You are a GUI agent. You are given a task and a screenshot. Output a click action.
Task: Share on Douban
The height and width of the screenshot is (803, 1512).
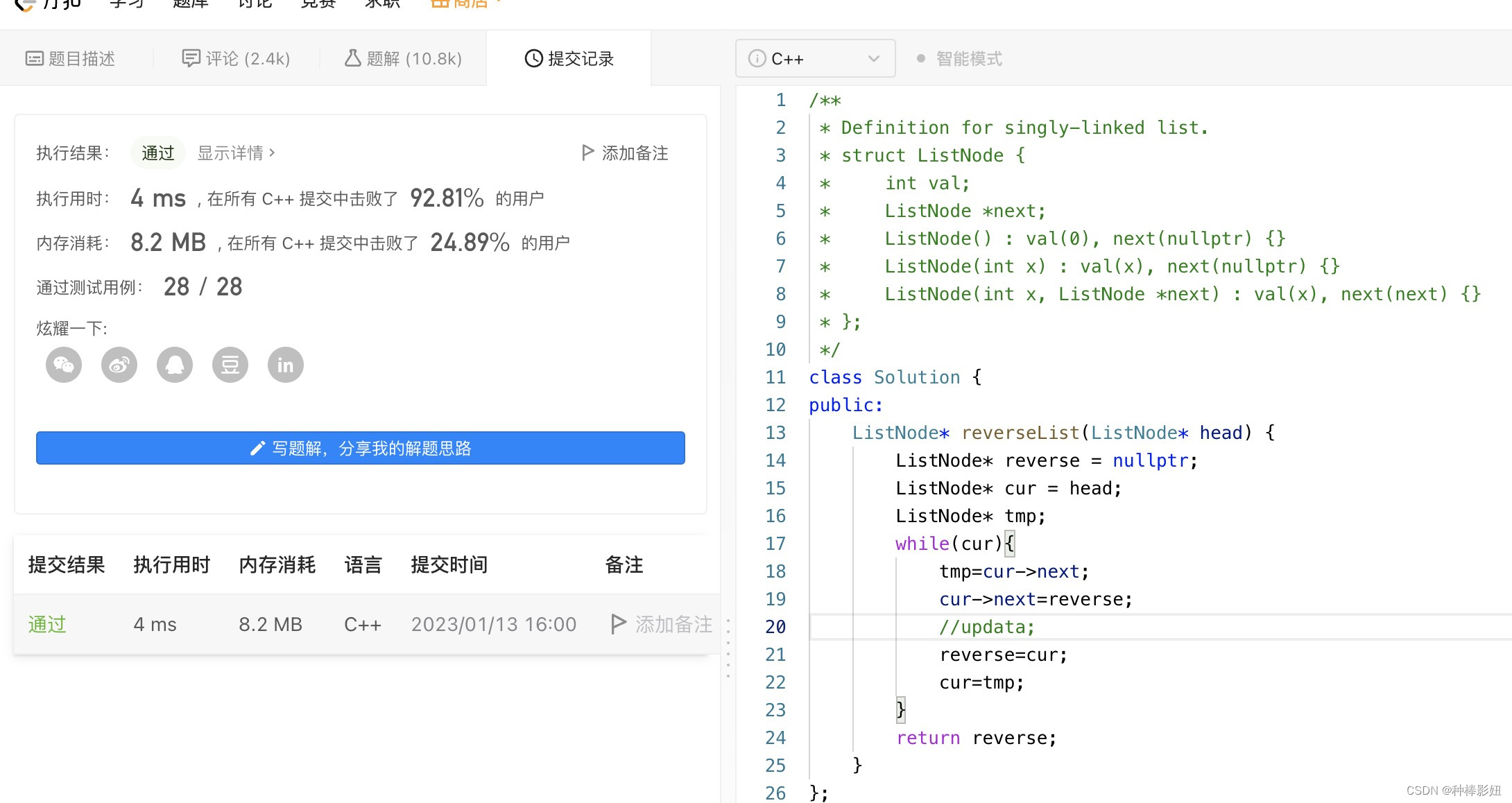[x=230, y=364]
